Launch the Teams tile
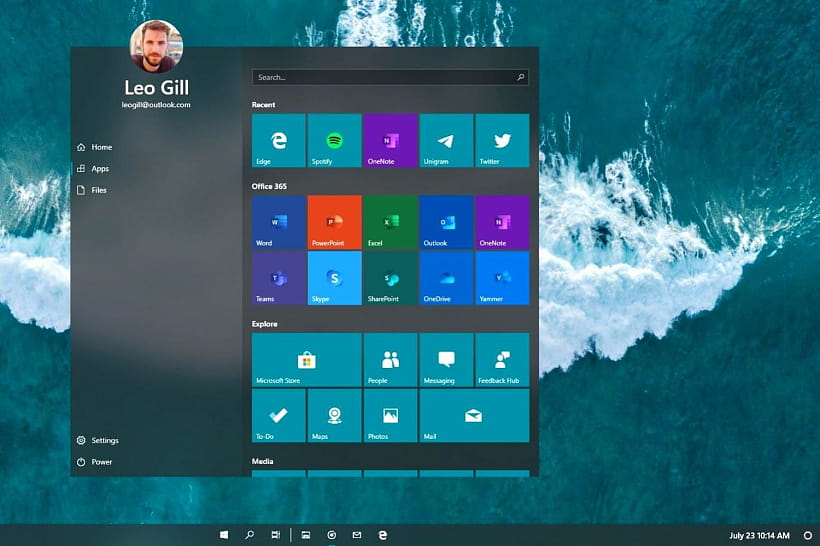The height and width of the screenshot is (546, 820). 279,278
